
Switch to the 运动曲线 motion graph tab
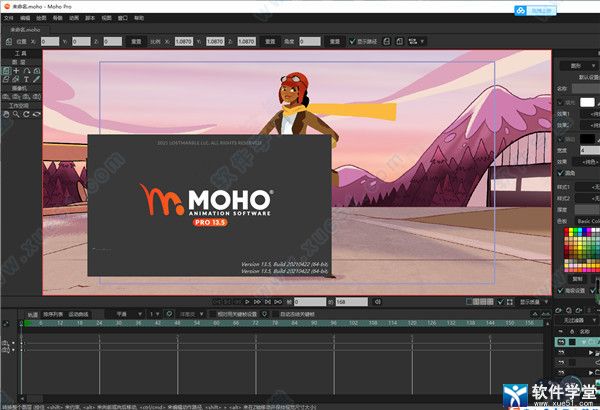tap(78, 314)
